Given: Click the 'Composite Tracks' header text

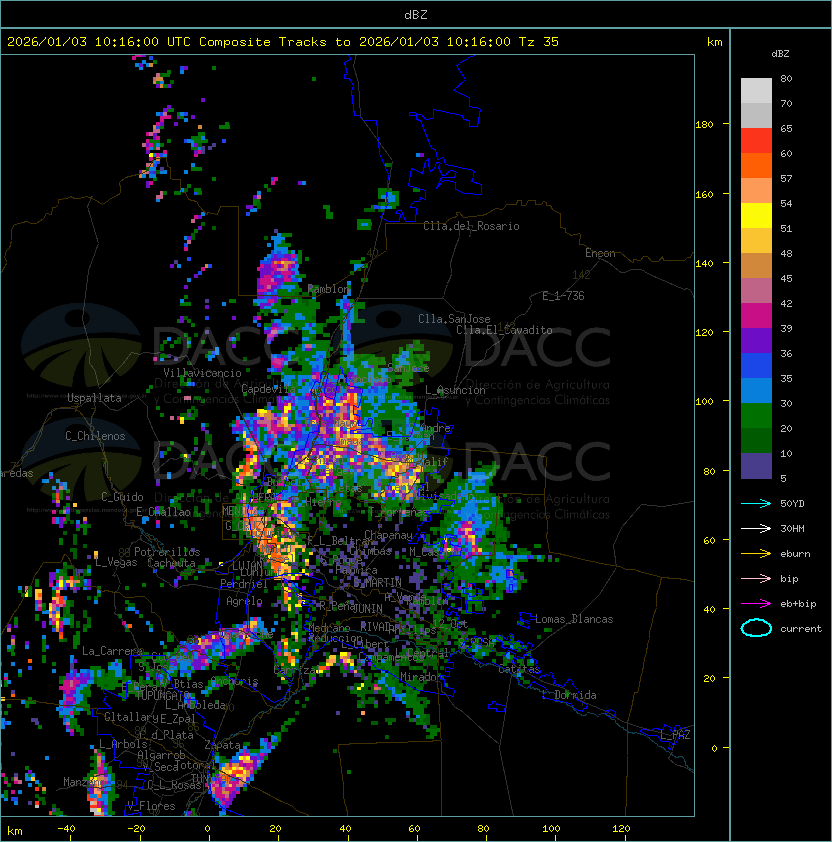Looking at the screenshot, I should 263,42.
